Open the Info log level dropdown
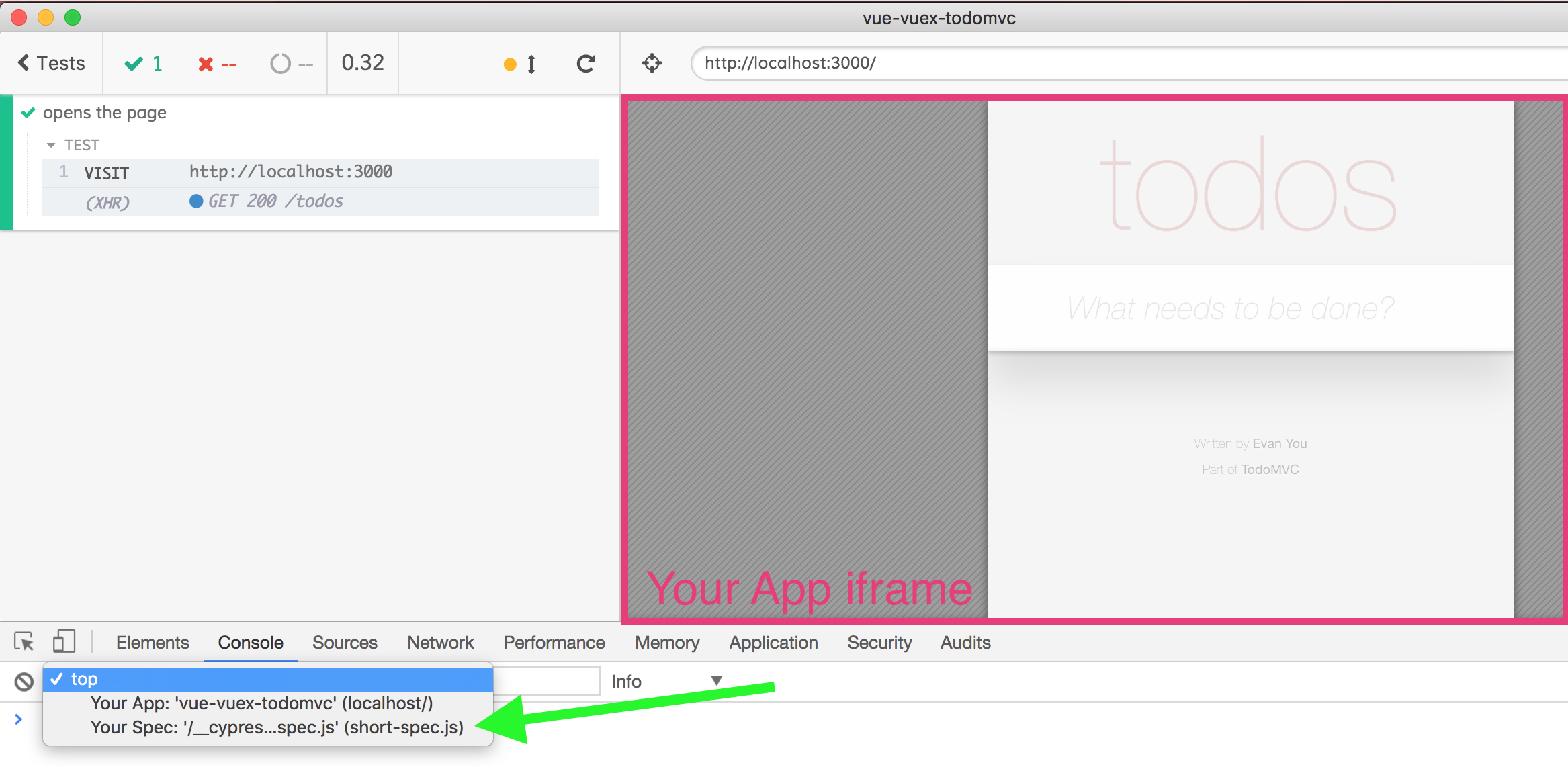Viewport: 1568px width, 767px height. (665, 682)
